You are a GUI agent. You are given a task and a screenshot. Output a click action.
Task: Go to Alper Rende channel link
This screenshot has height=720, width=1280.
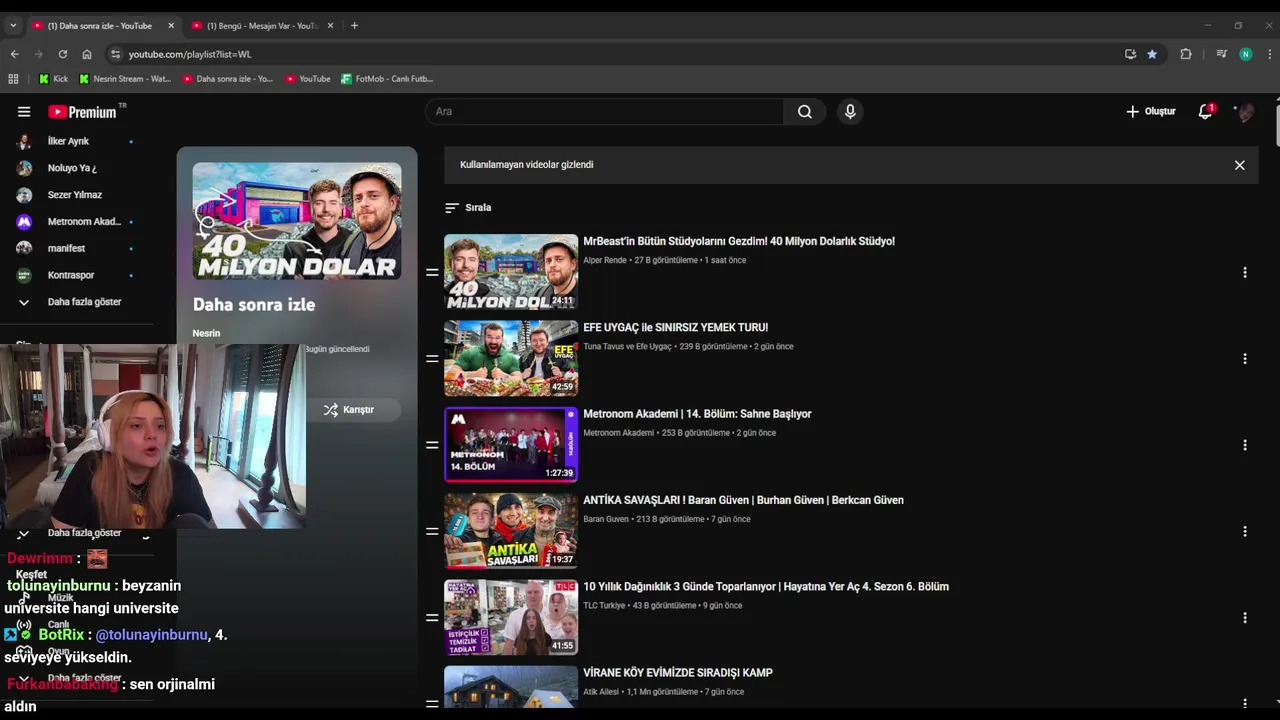[605, 260]
